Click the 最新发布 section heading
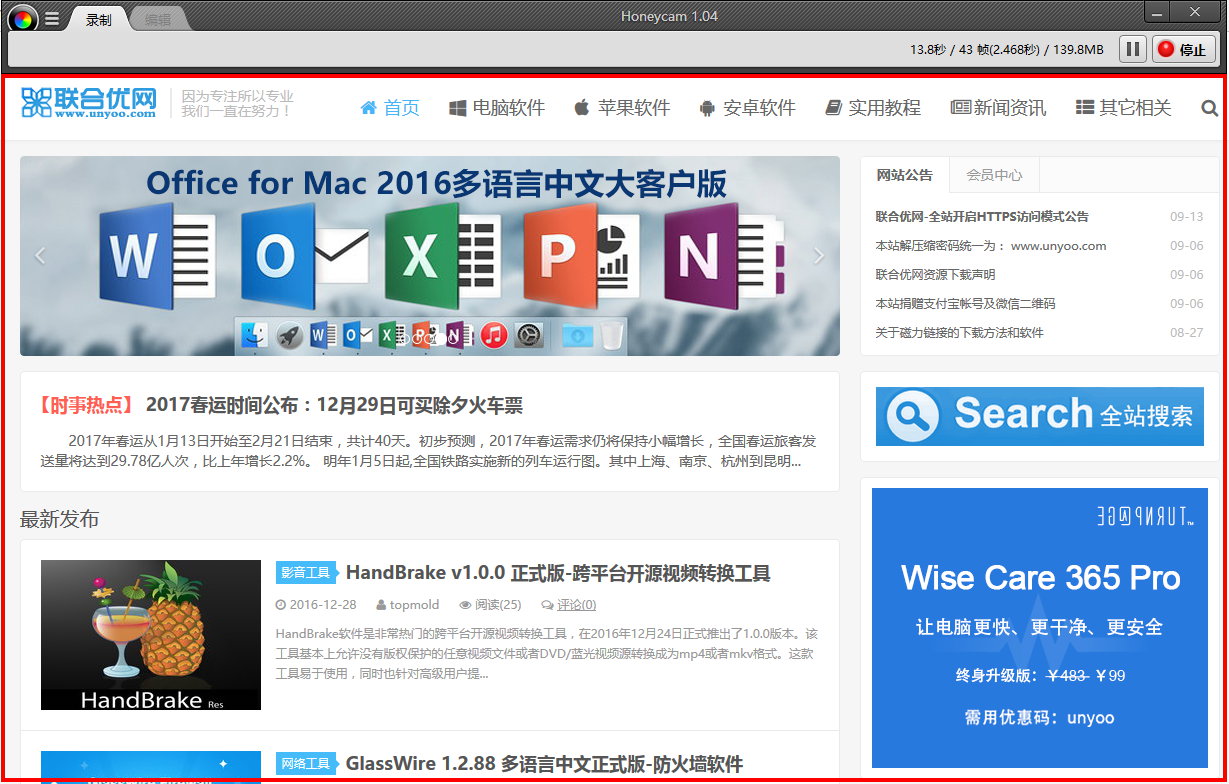The height and width of the screenshot is (784, 1229). 59,519
